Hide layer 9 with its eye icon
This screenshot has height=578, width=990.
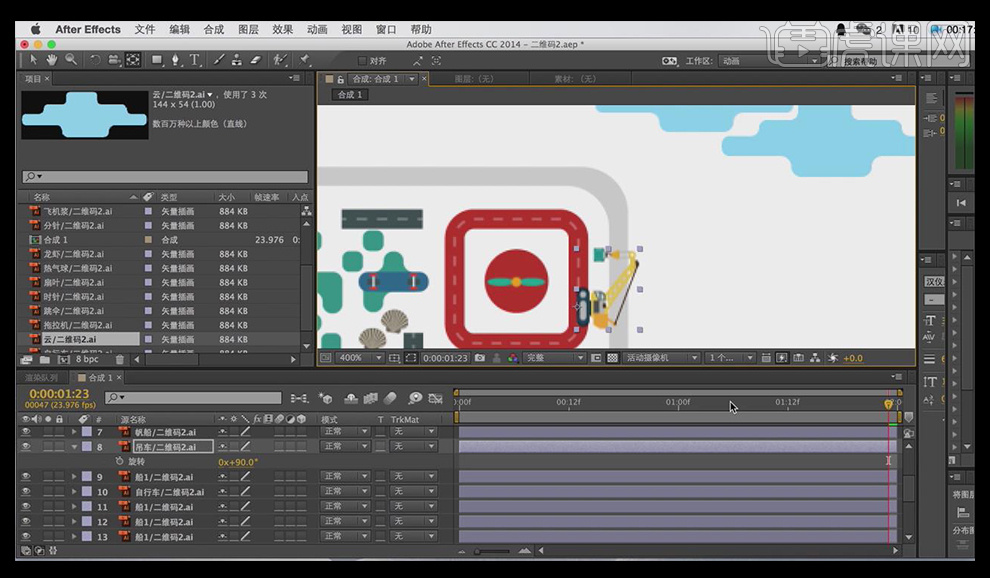pos(25,477)
